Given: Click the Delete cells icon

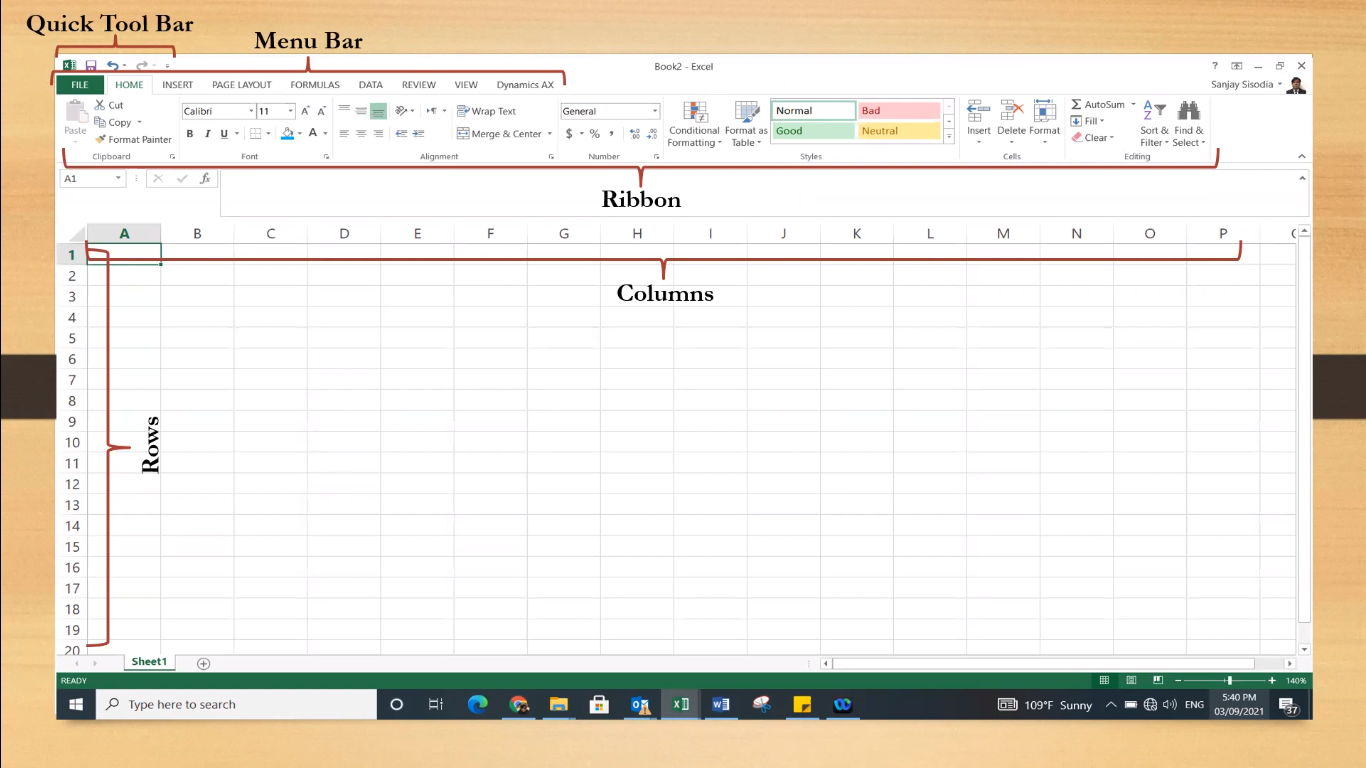Looking at the screenshot, I should click(x=1011, y=112).
